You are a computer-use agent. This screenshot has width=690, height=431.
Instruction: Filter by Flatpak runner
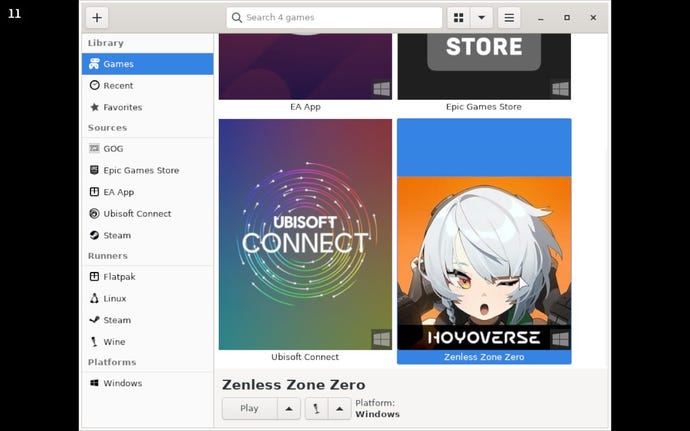(x=147, y=277)
